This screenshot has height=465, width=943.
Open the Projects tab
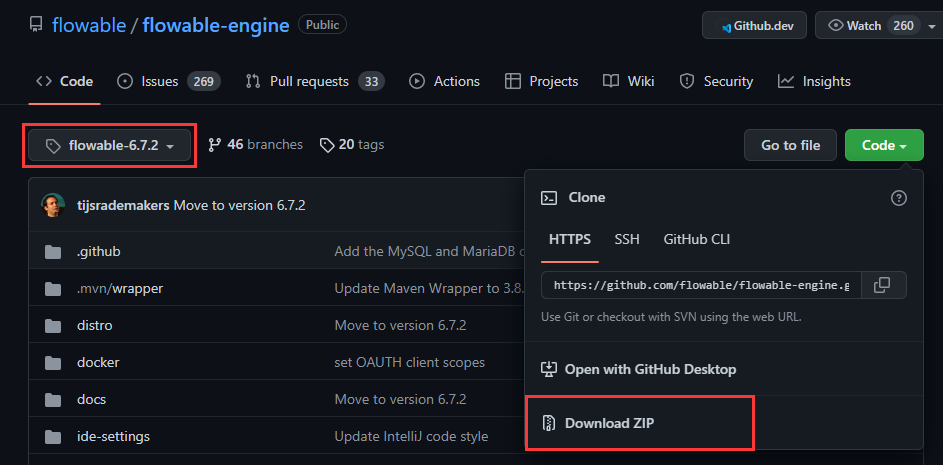coord(541,81)
